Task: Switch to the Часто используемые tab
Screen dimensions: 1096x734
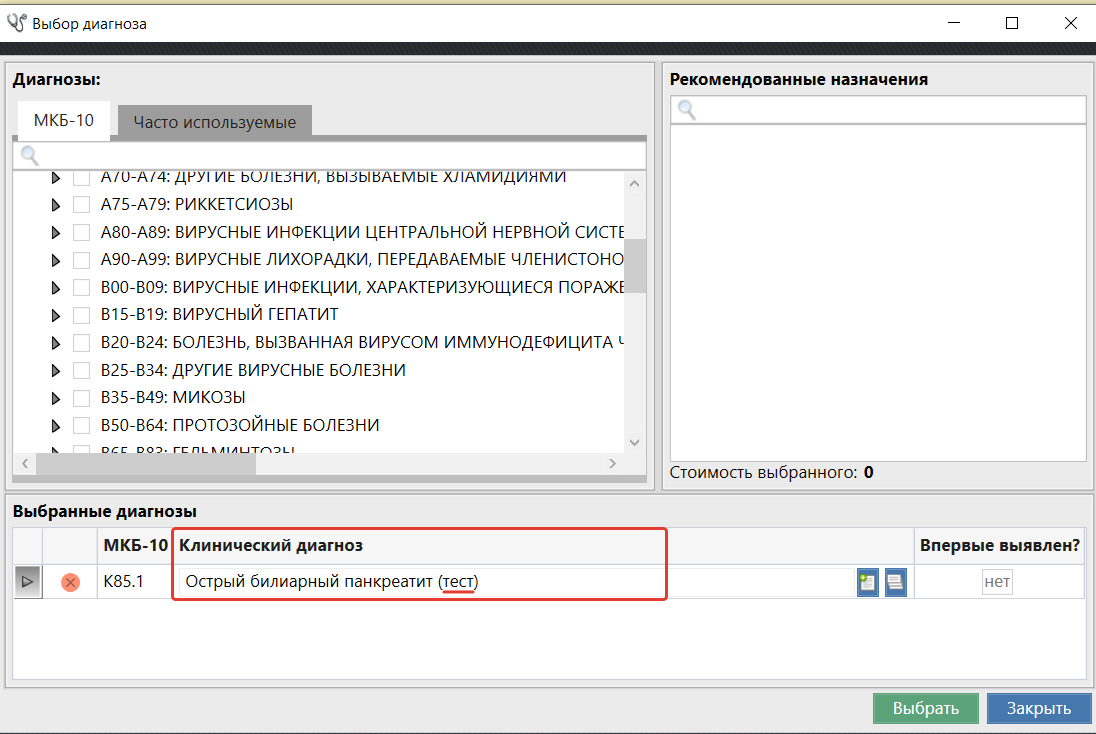Action: coord(214,122)
